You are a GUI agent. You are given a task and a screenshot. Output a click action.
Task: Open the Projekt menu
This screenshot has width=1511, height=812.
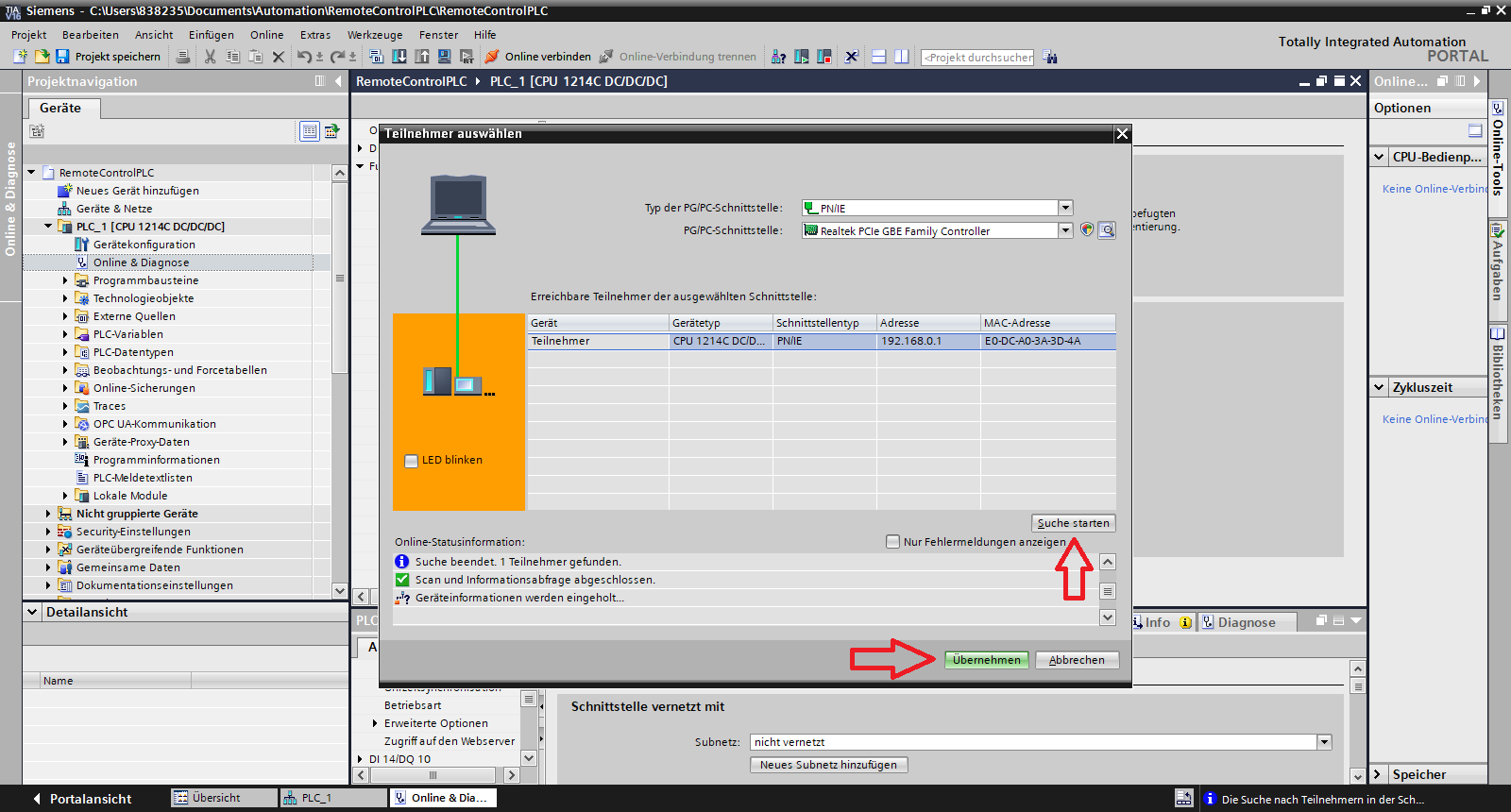pos(28,35)
